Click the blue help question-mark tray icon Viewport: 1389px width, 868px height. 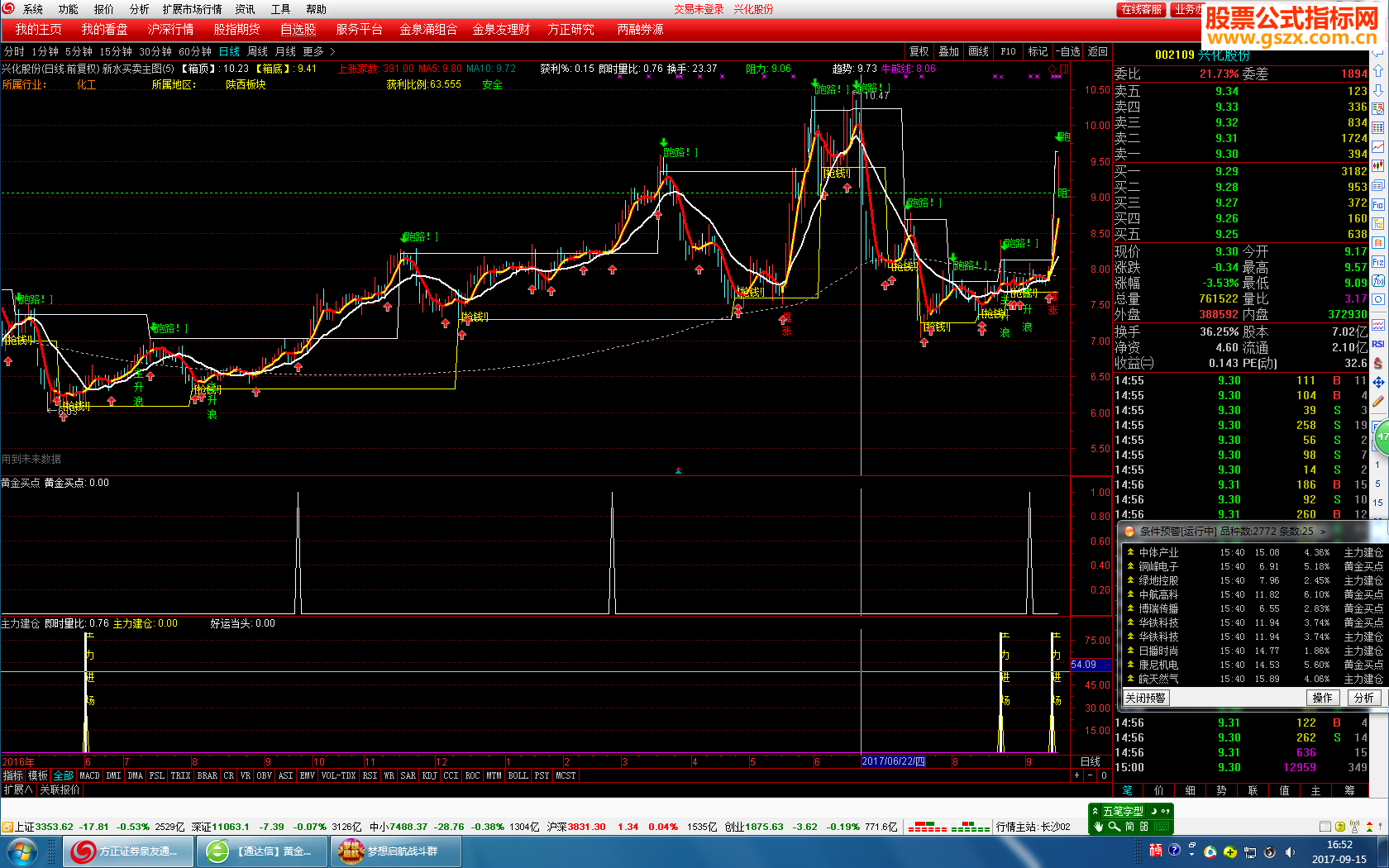[1174, 851]
